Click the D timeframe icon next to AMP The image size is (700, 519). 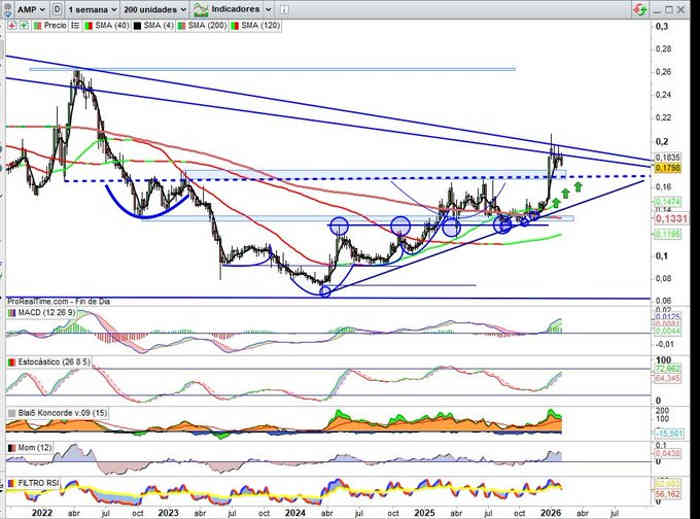tap(56, 8)
